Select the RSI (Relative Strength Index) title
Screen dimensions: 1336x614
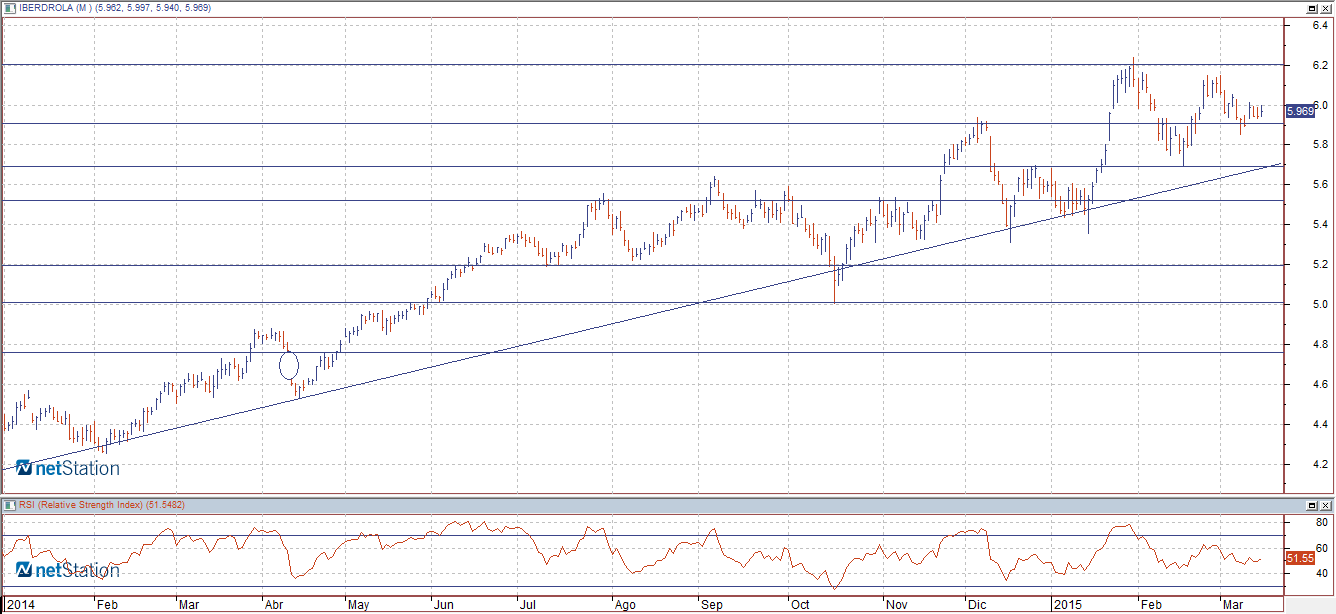pyautogui.click(x=82, y=504)
